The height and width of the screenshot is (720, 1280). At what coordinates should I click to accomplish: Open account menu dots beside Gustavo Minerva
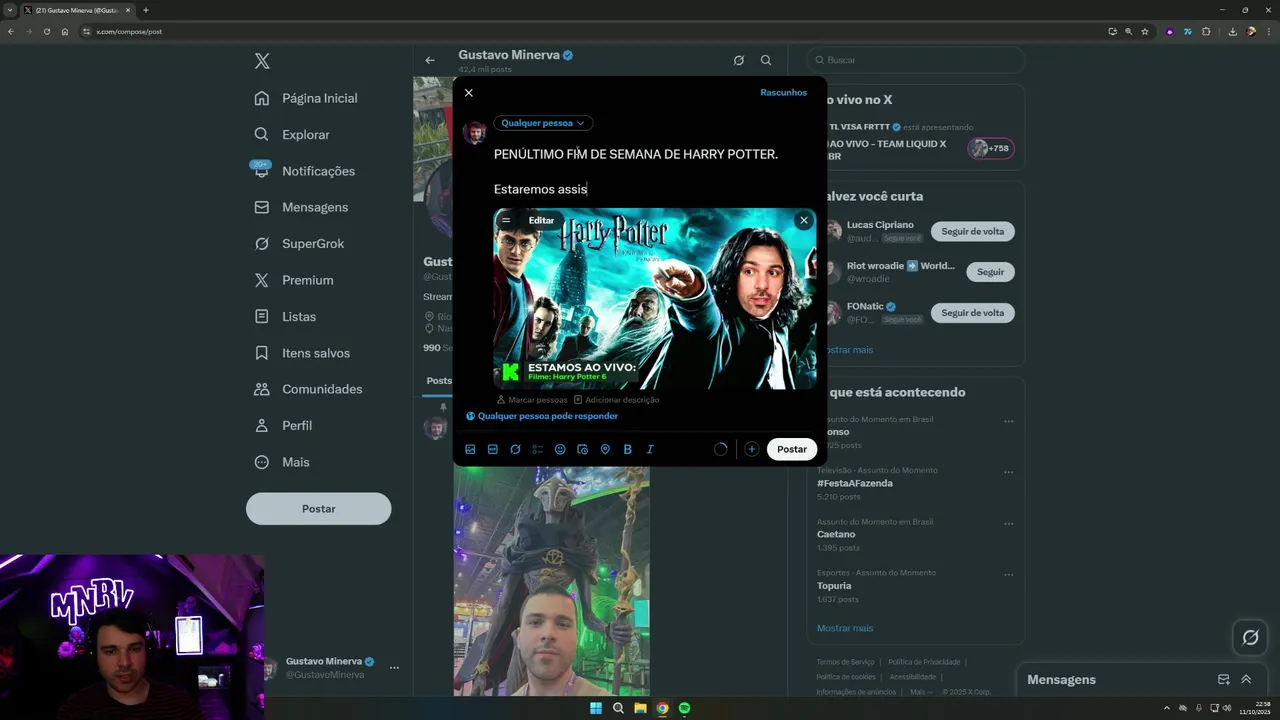[x=394, y=667]
